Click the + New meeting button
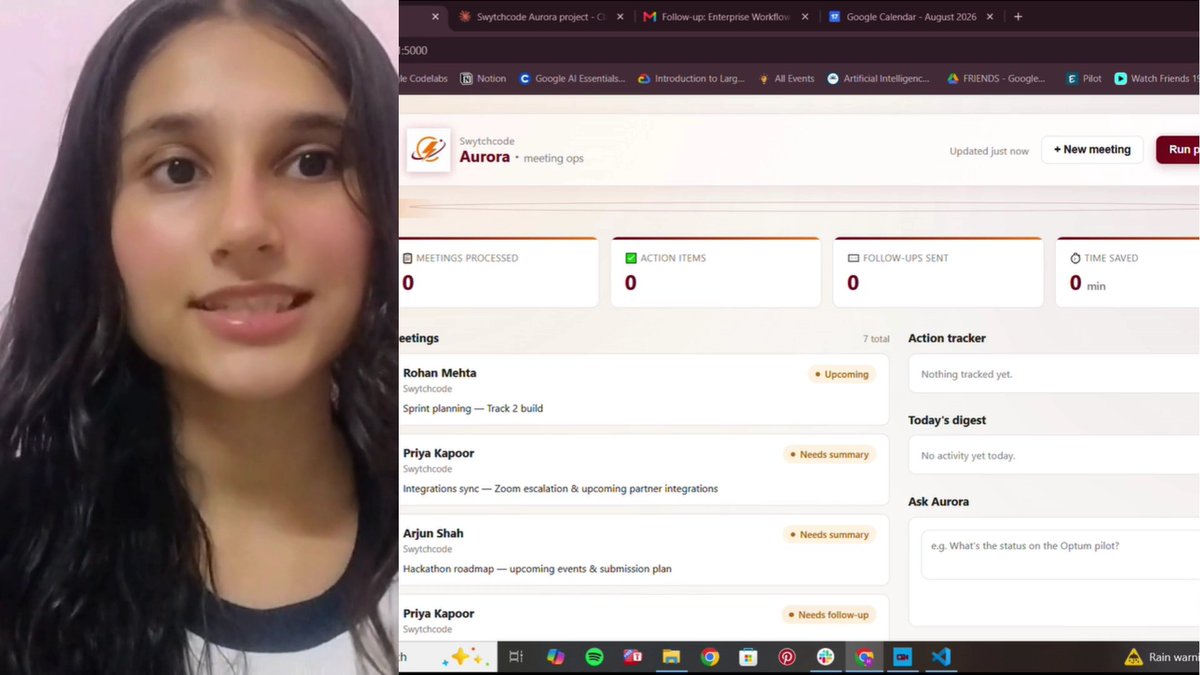Viewport: 1200px width, 675px height. (1092, 150)
